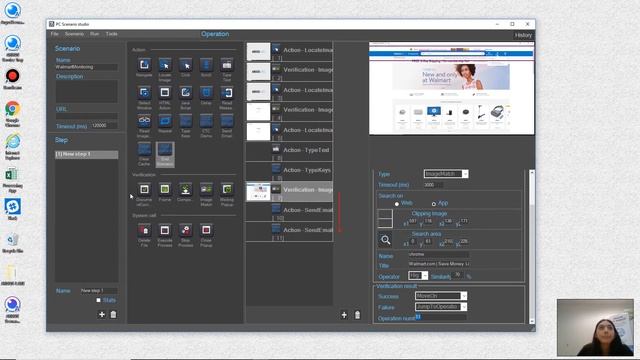
Task: Add an operation with the plus icon
Action: click(x=344, y=315)
